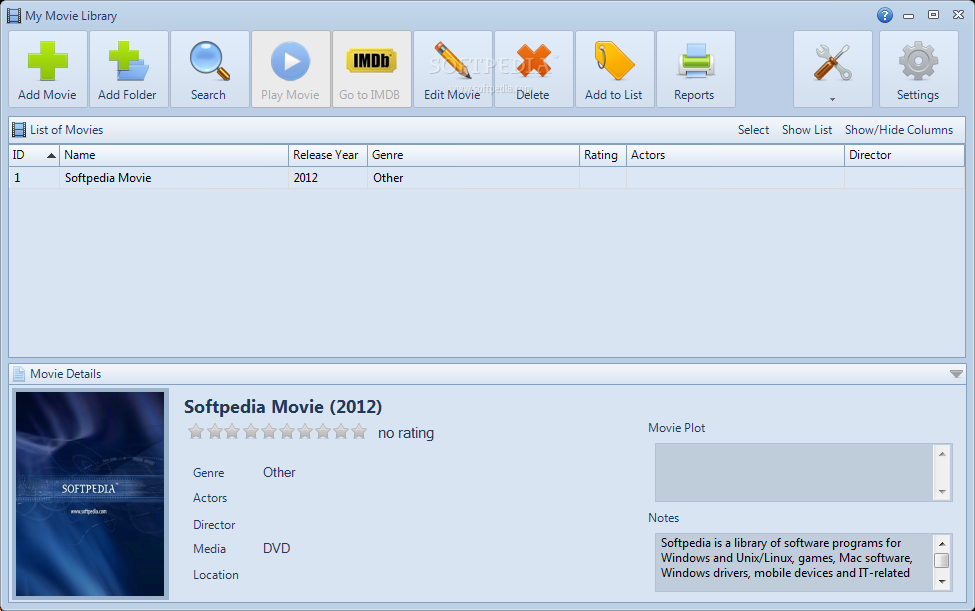Viewport: 975px width, 611px height.
Task: Click the Delete red X icon
Action: pos(534,60)
